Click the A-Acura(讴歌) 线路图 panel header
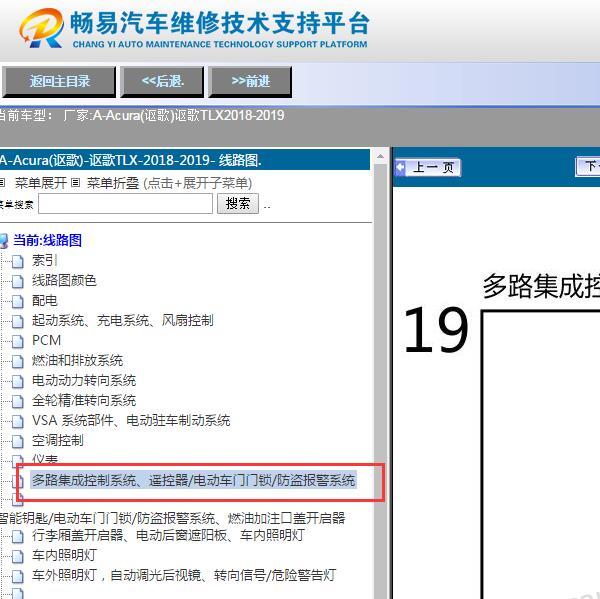600x599 pixels. 185,160
